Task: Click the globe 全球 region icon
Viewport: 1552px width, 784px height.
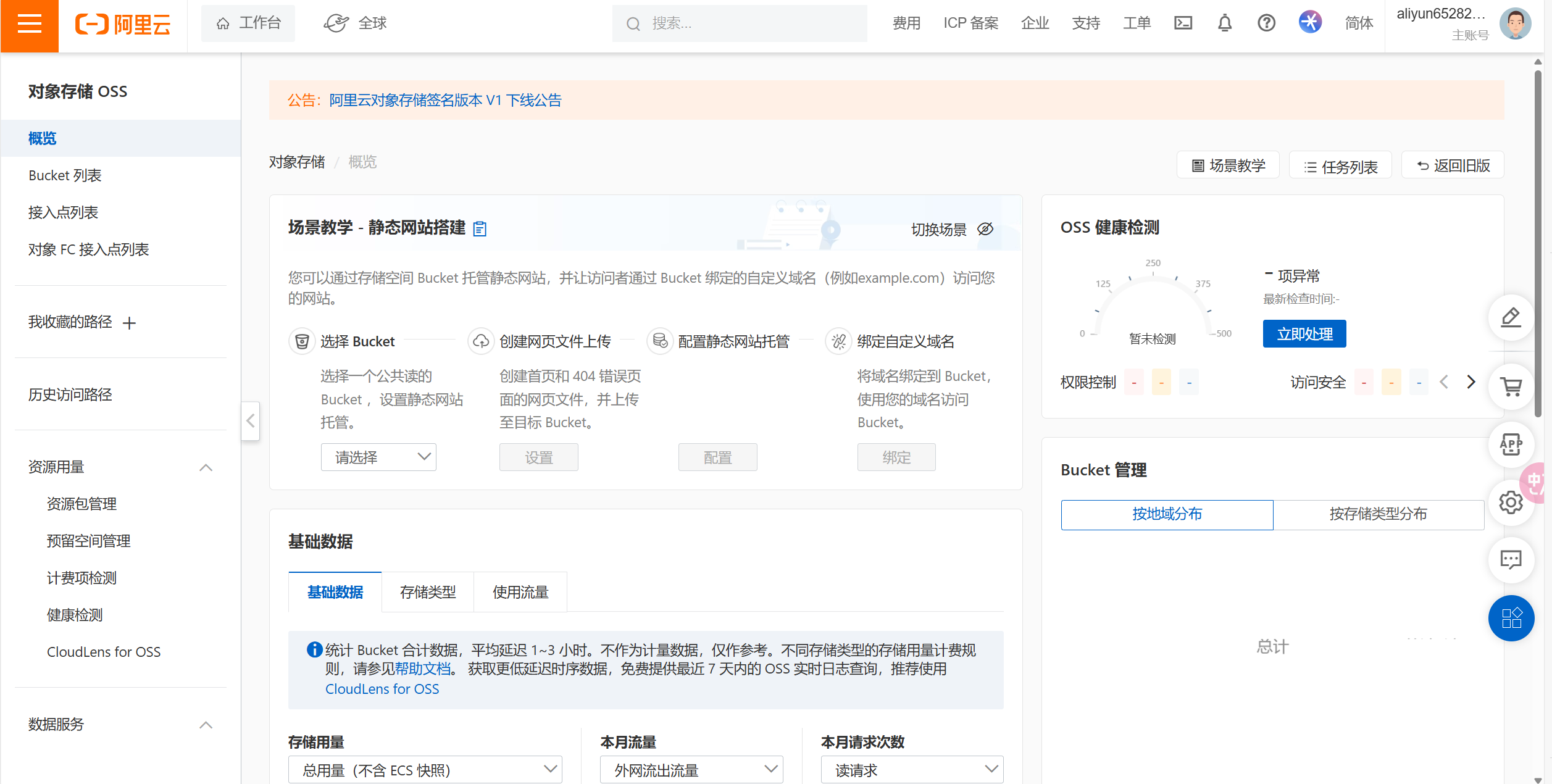Action: (336, 23)
